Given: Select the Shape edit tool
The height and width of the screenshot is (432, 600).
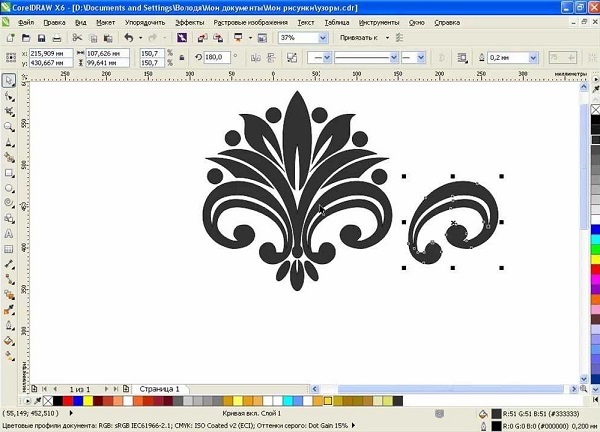Looking at the screenshot, I should [x=9, y=96].
